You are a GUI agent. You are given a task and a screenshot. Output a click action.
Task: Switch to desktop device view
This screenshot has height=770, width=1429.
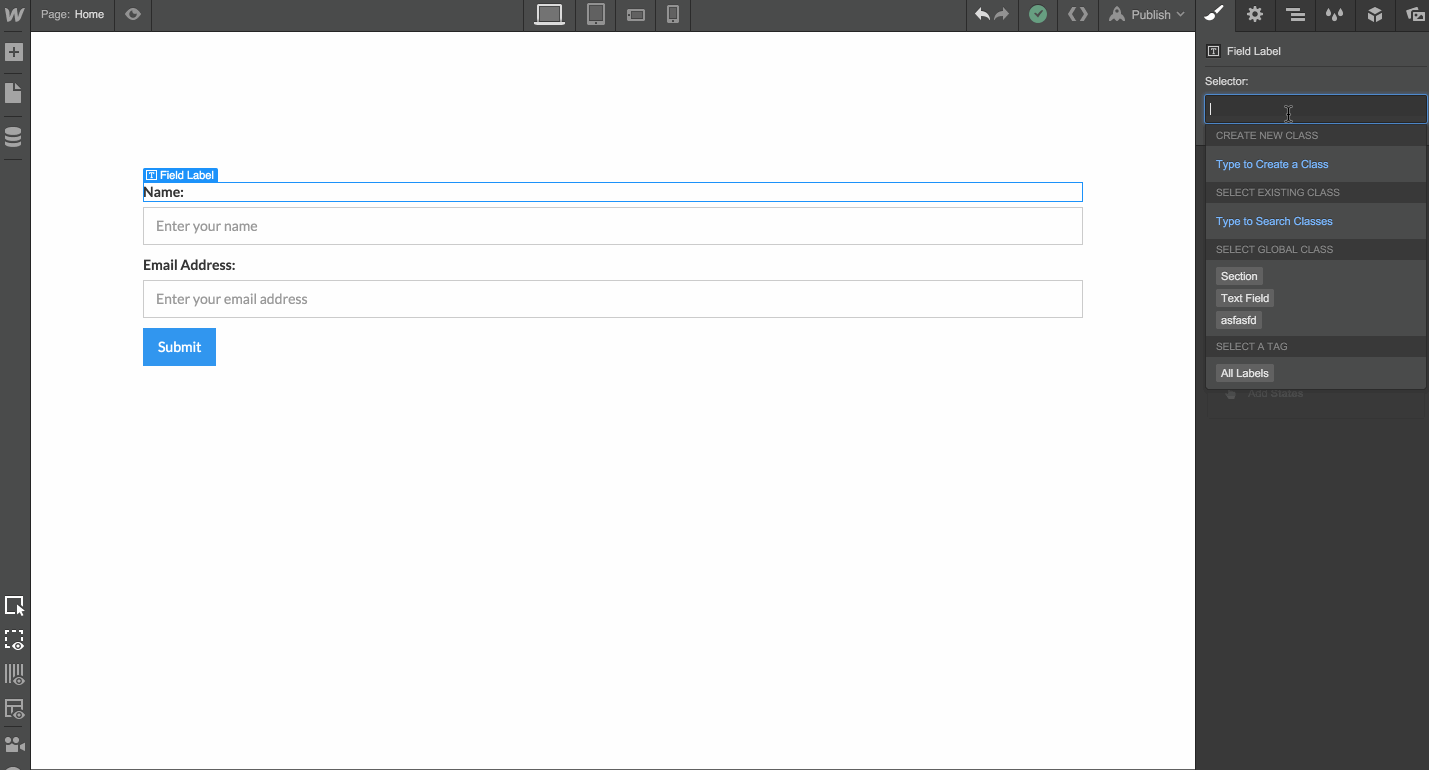[x=549, y=15]
